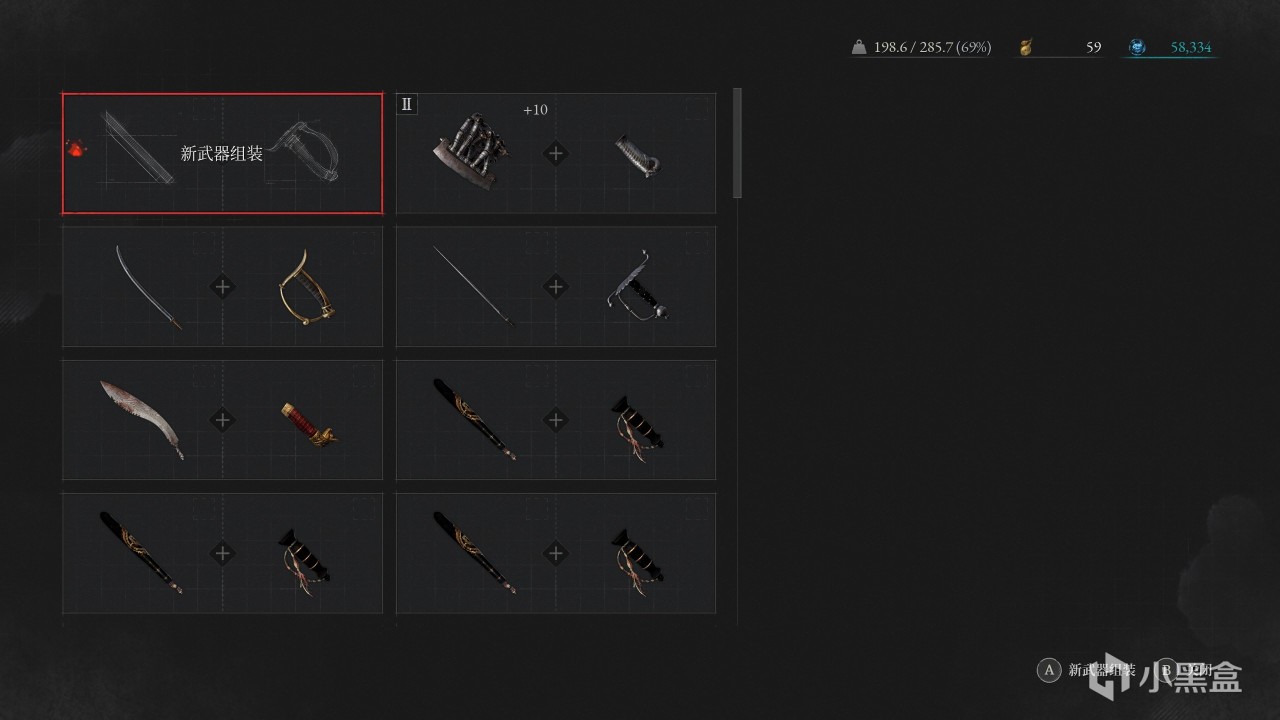Choose the bloodied kukri blade
1280x720 pixels.
(x=143, y=419)
